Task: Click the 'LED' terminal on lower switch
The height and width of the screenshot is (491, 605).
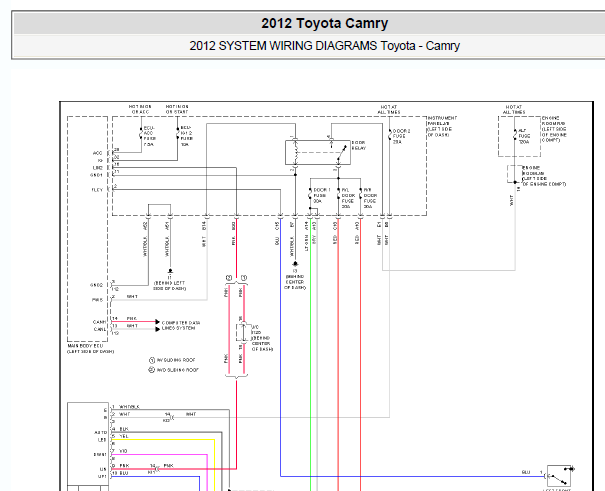Action: 102,440
